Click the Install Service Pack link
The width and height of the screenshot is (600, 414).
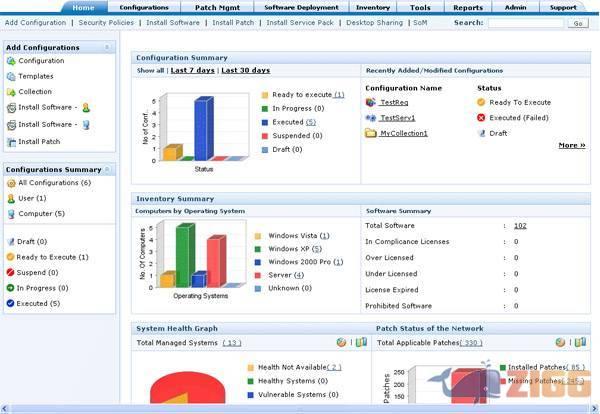[300, 23]
